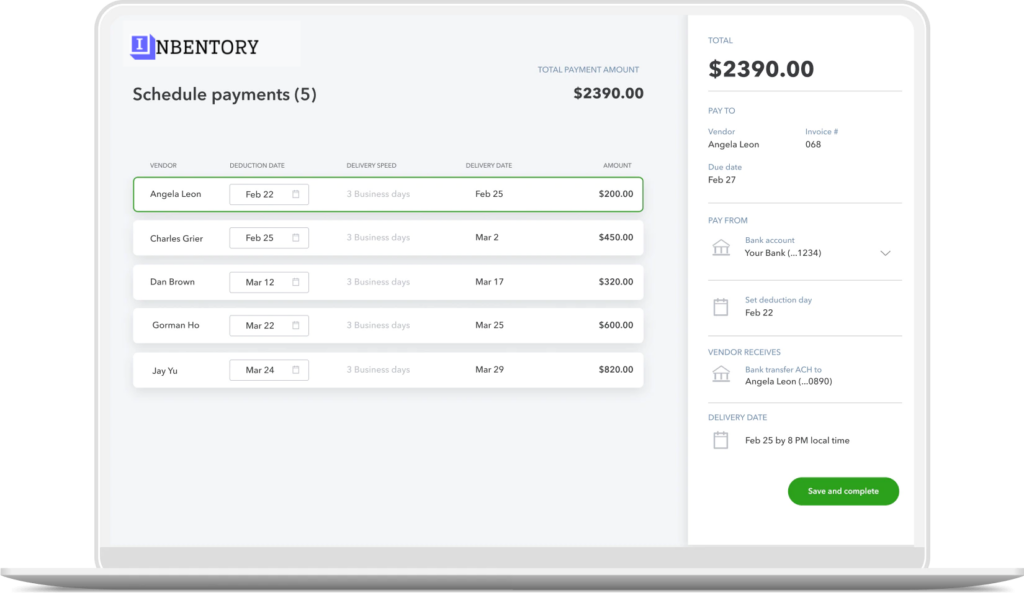The image size is (1024, 595).
Task: Open the Feb 25 deduction date picker
Action: [268, 238]
